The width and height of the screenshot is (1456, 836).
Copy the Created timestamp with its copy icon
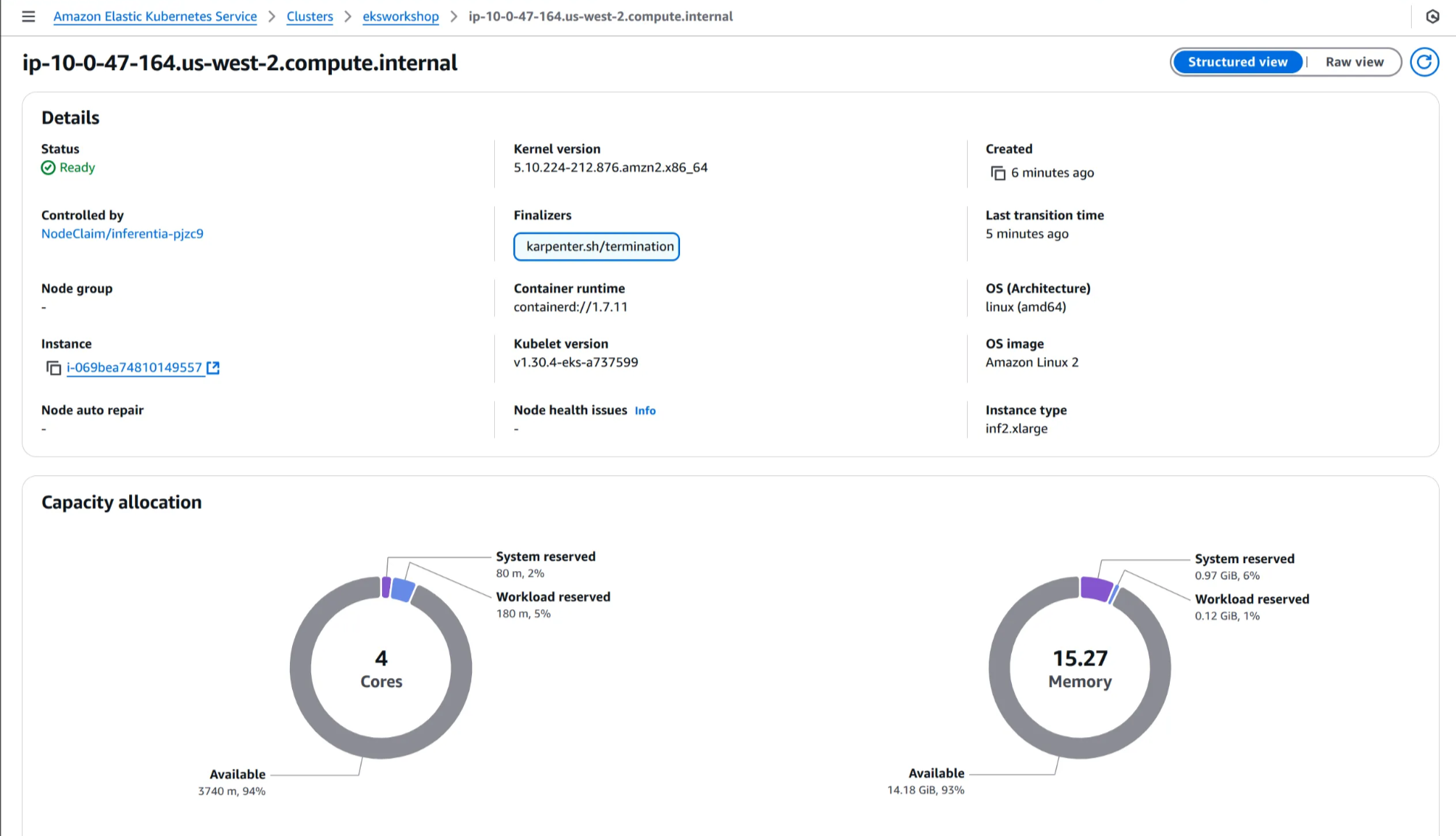[998, 173]
